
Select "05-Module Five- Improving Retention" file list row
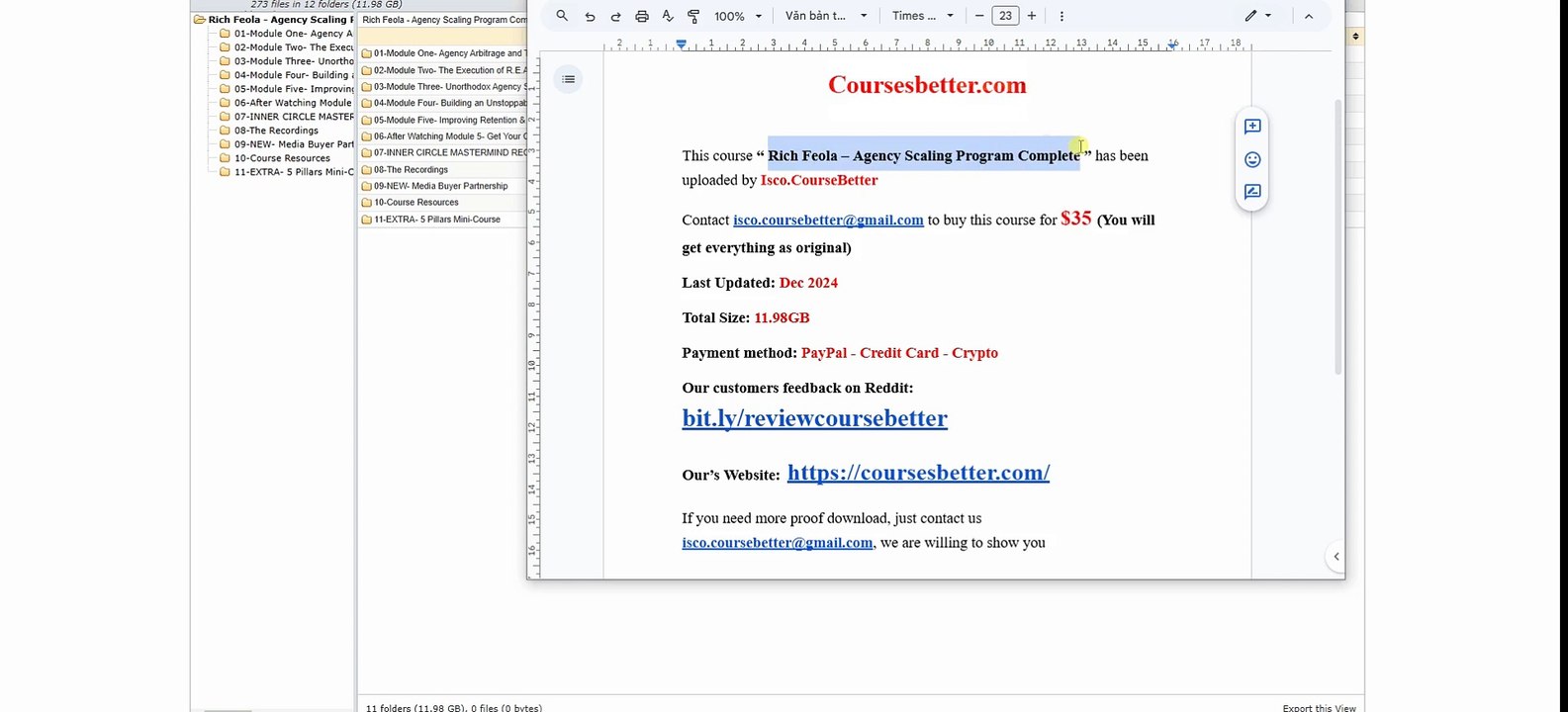(443, 120)
